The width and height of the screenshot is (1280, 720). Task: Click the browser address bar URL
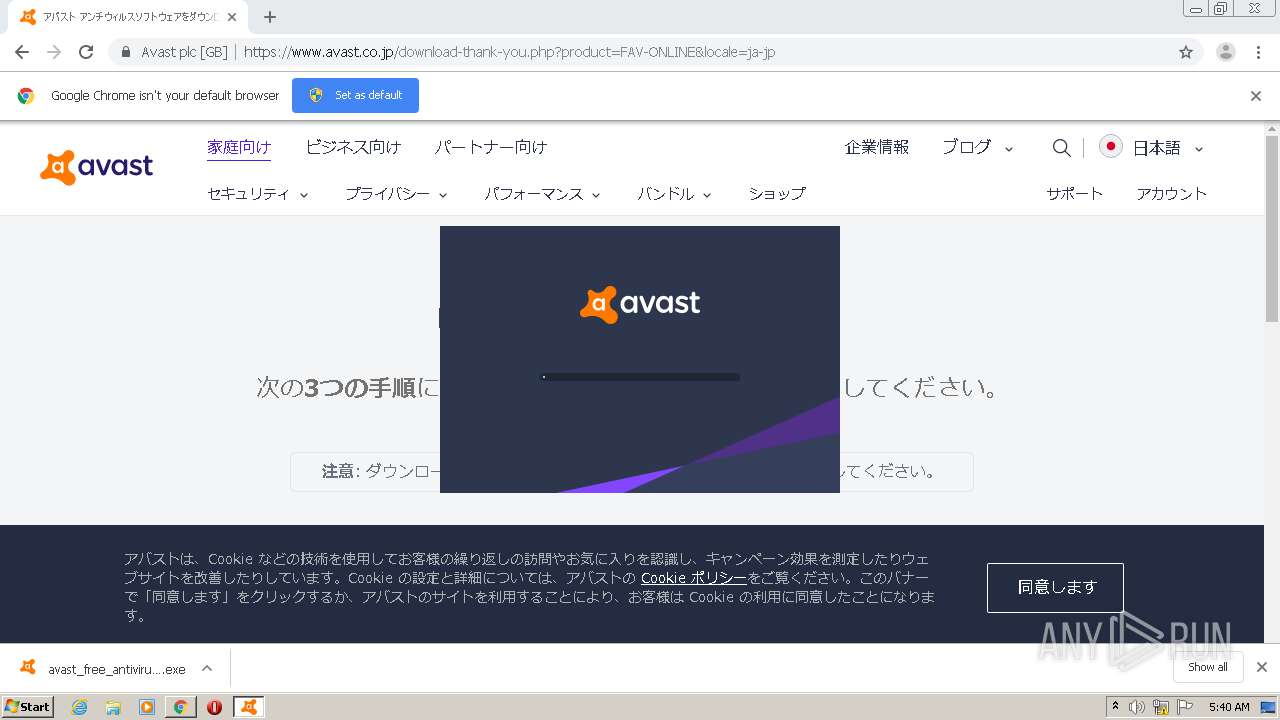click(x=509, y=52)
